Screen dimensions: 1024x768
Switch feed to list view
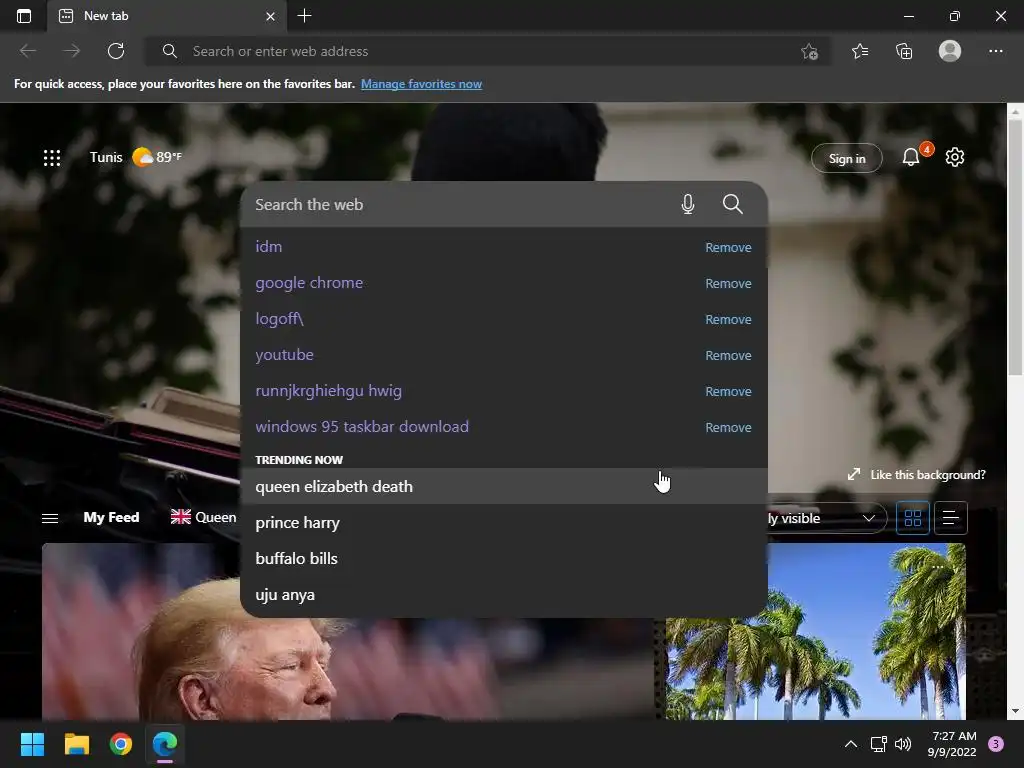[x=950, y=518]
